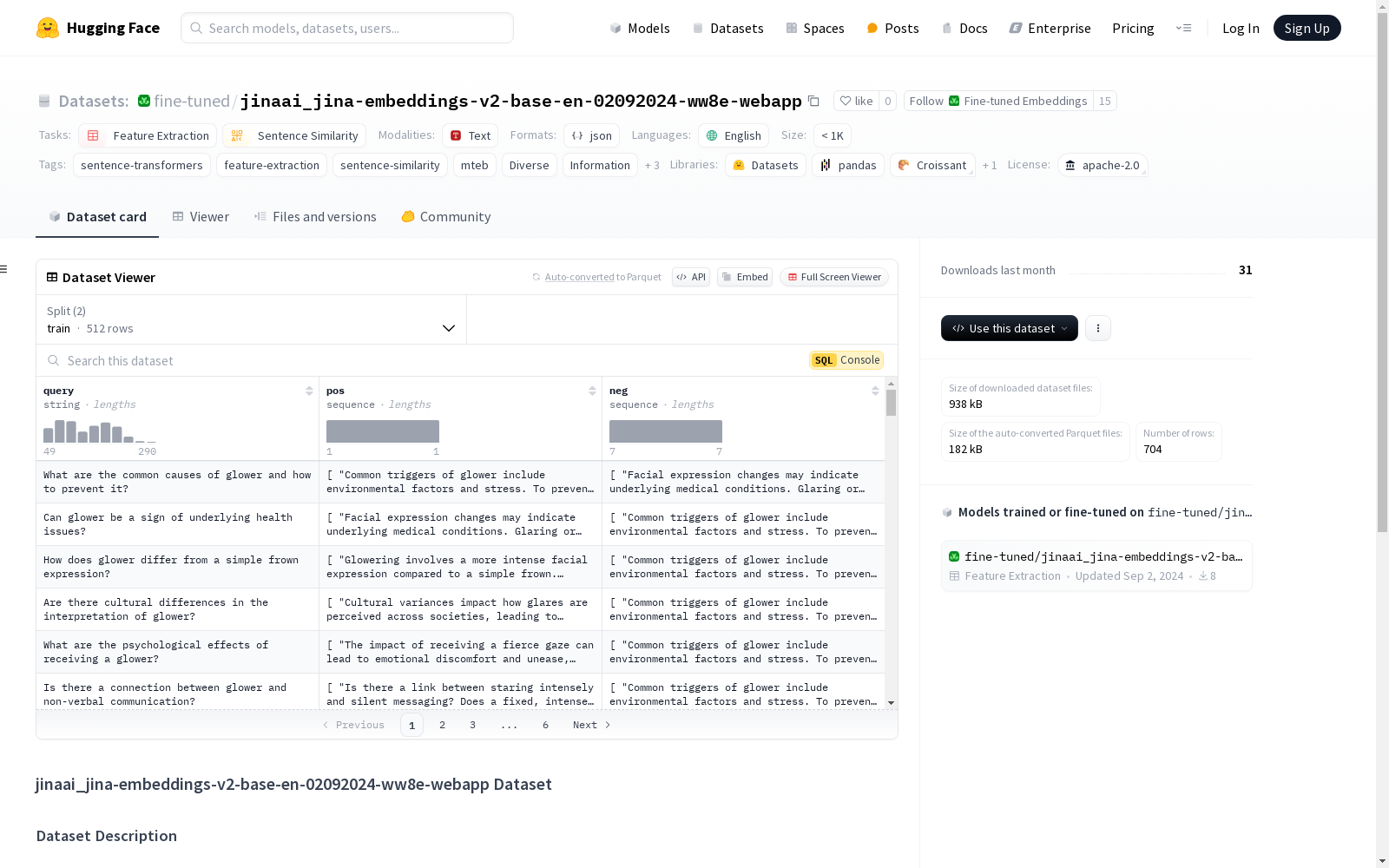Select the json format tag
The height and width of the screenshot is (868, 1389).
(x=591, y=135)
